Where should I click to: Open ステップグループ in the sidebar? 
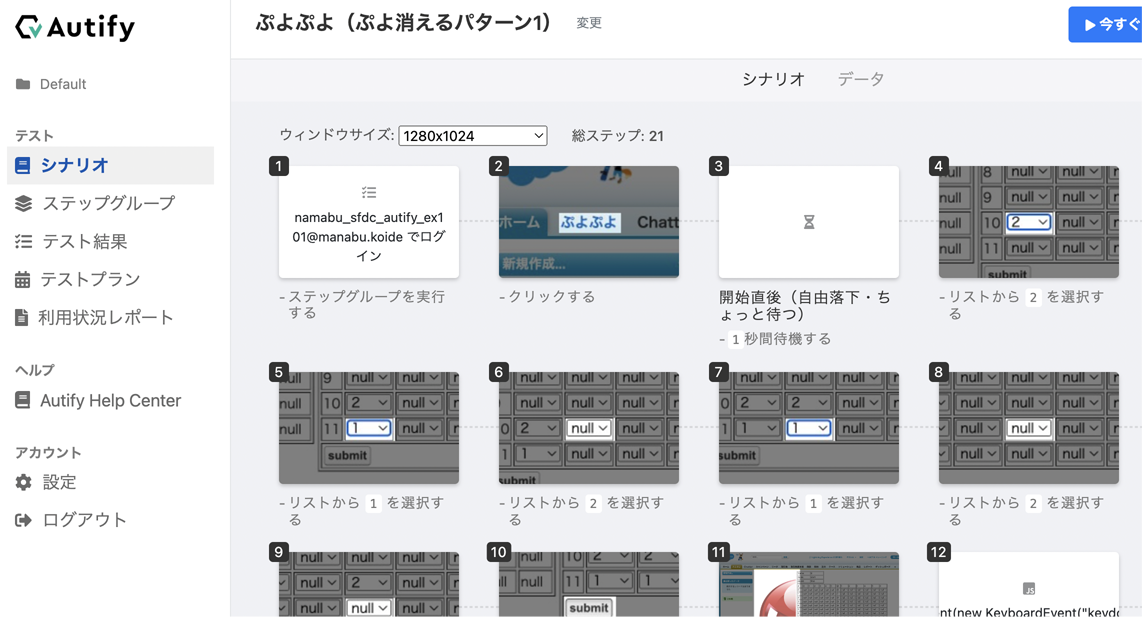pyautogui.click(x=108, y=203)
